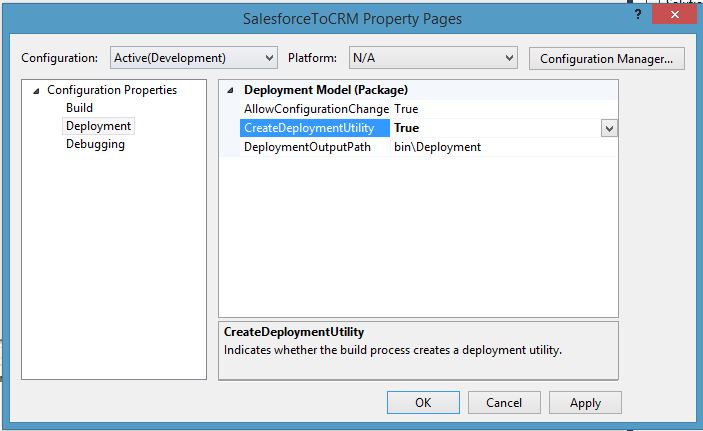Click the help question mark button
The width and height of the screenshot is (703, 431).
(x=637, y=14)
